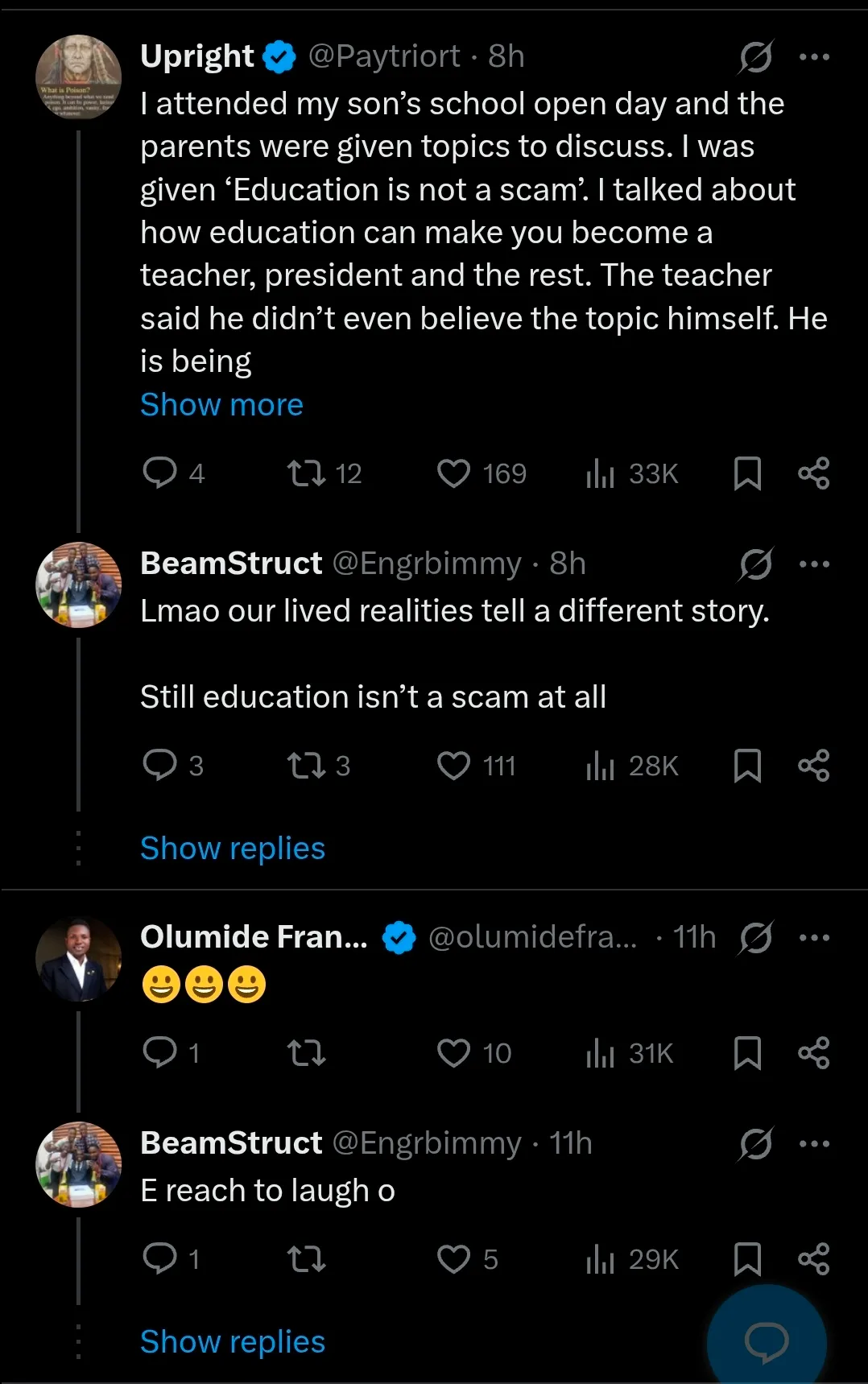Share BeamStruct's 'lived realities' reply
This screenshot has width=868, height=1384.
(813, 766)
